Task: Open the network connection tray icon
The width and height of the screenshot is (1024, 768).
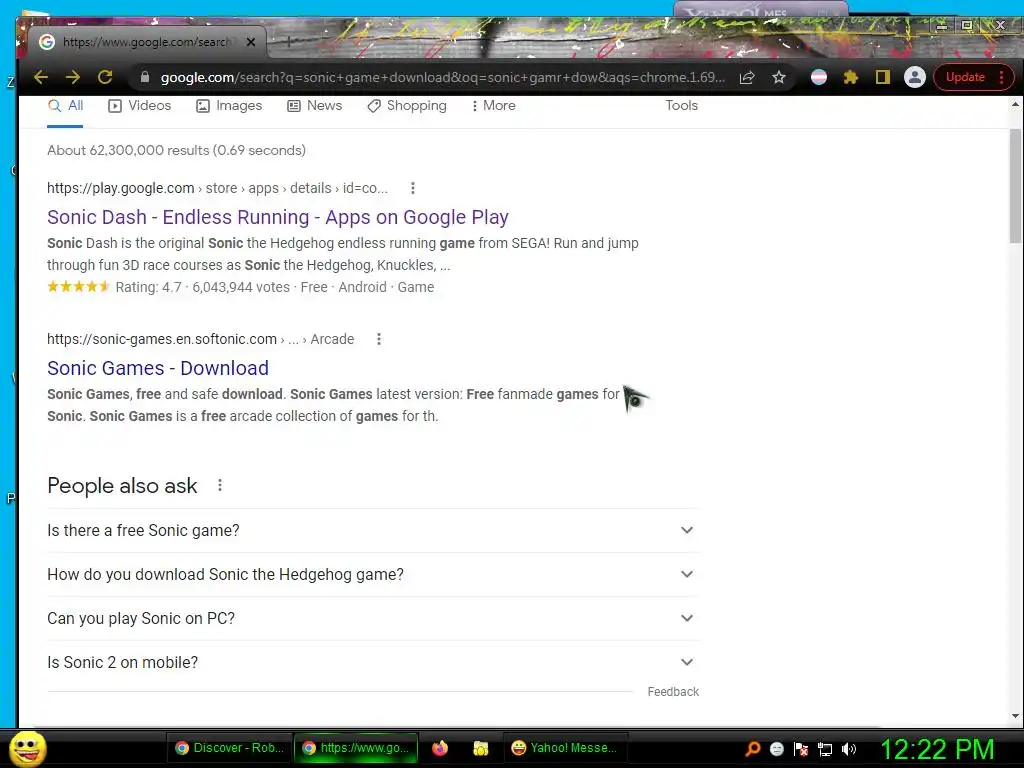Action: click(825, 748)
